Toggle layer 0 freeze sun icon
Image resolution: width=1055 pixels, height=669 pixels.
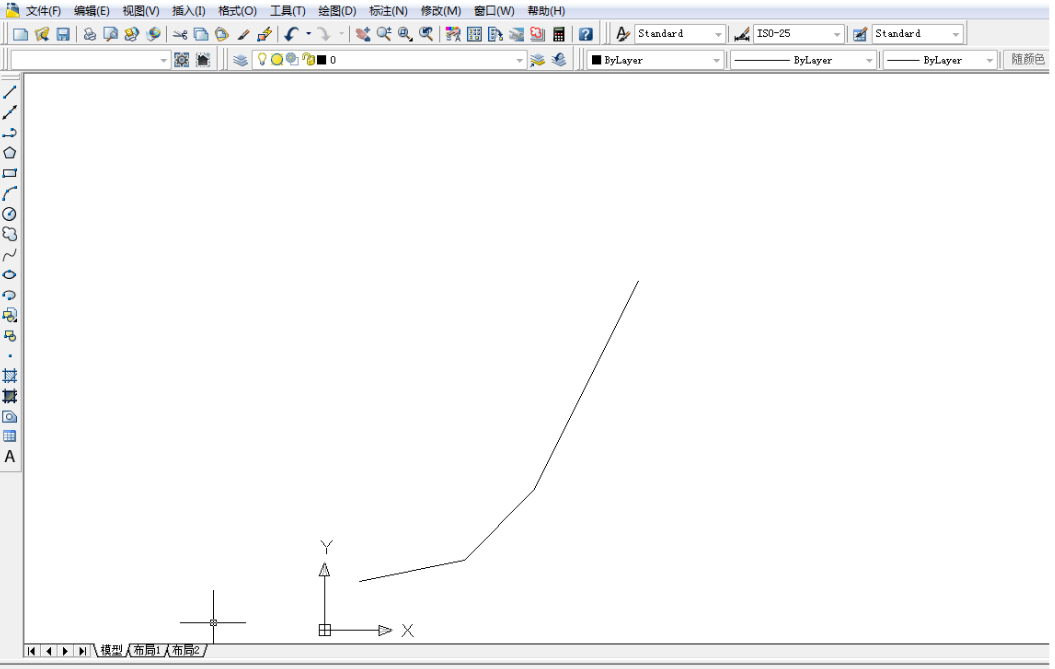(x=277, y=60)
